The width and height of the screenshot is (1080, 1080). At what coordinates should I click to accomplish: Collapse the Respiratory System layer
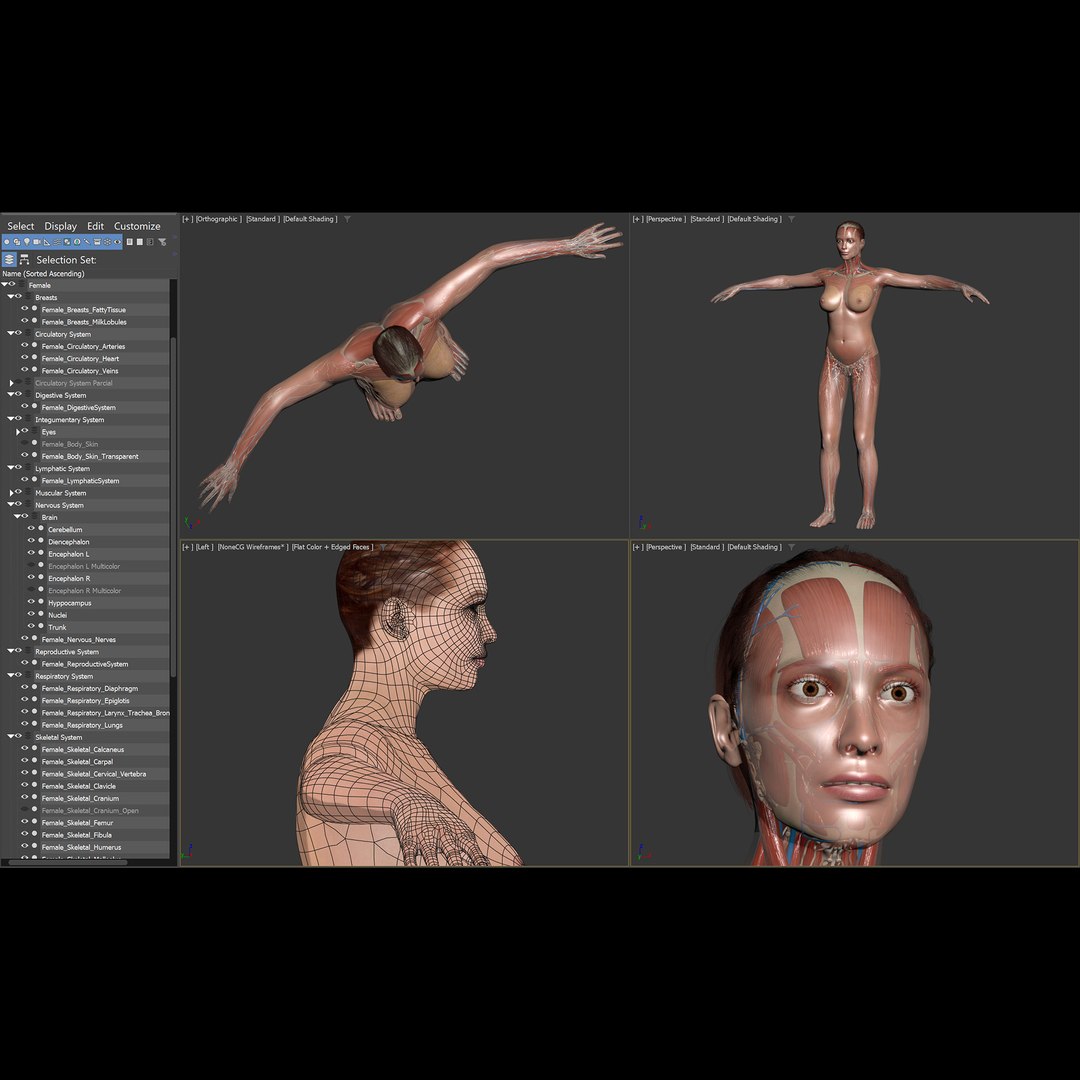coord(10,676)
